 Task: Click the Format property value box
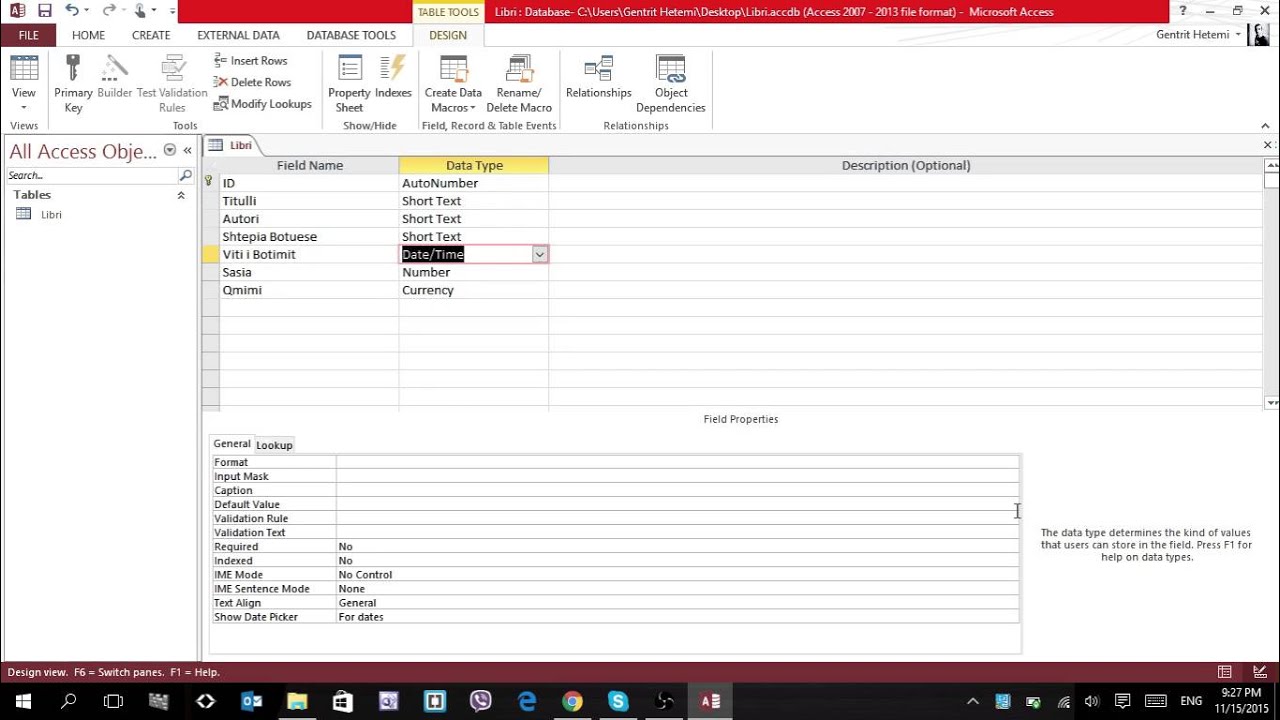point(677,462)
